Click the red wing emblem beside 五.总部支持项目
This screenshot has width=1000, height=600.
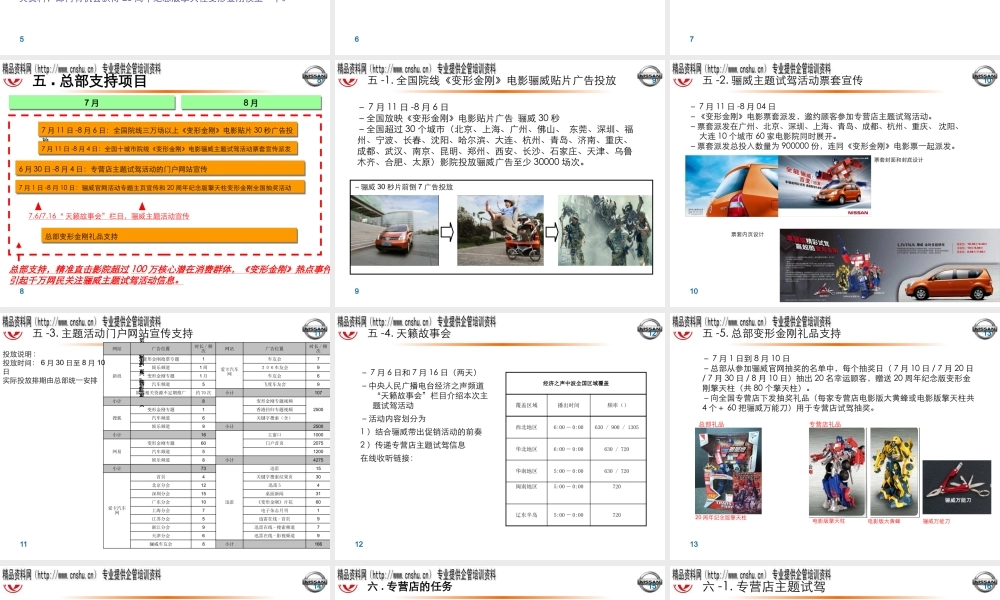click(x=12, y=82)
